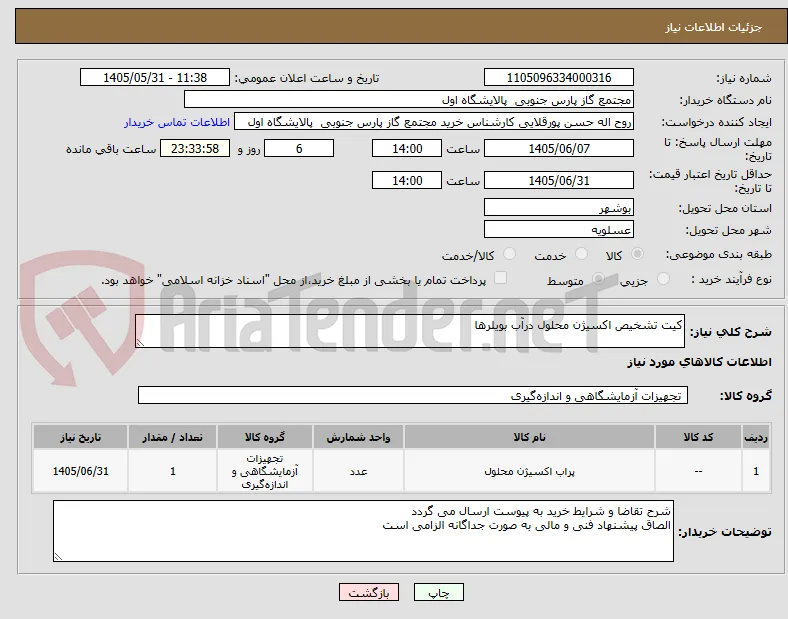Click the goods group field تجهیزات آزمایشگاهی و اندازه‌گیری
This screenshot has height=619, width=788.
tap(413, 395)
